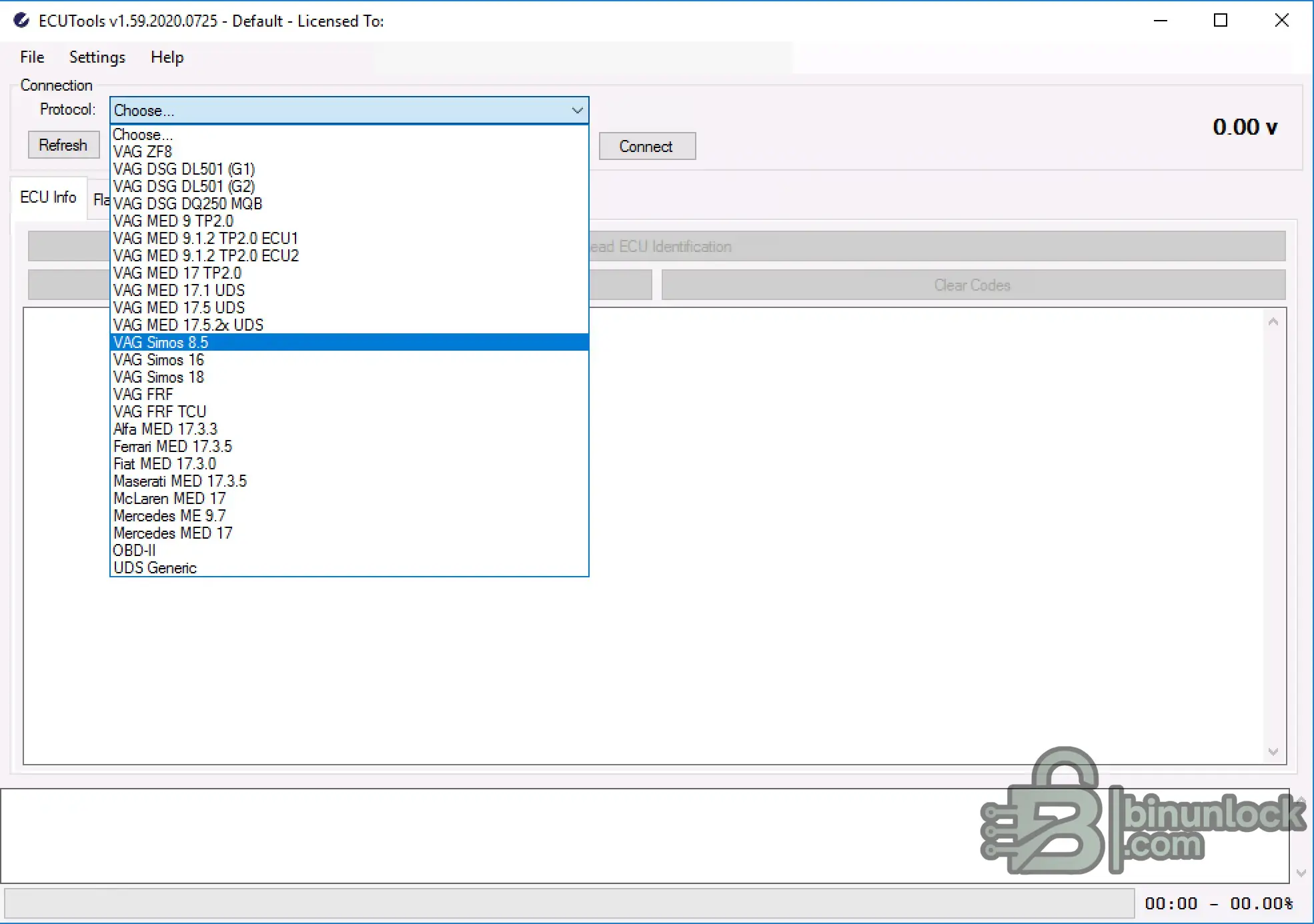The width and height of the screenshot is (1314, 924).
Task: Pick Mercedes MED 17 from list
Action: point(173,533)
